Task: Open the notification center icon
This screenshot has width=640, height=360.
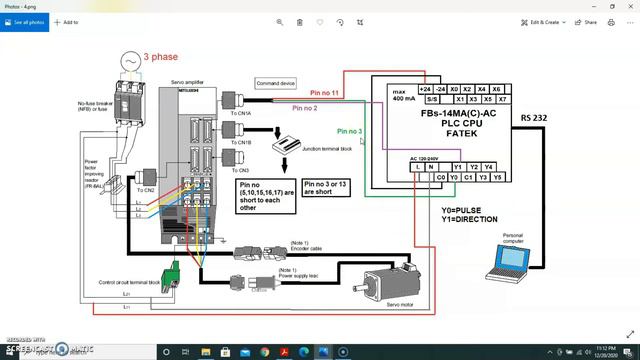Action: [628, 352]
